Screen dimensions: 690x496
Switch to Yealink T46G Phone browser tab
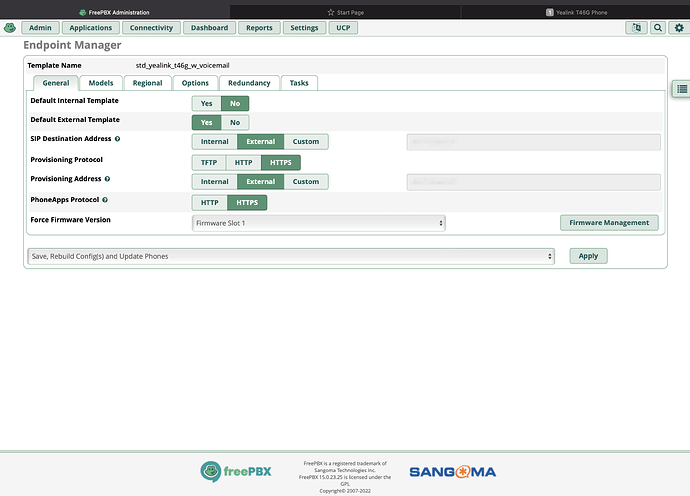tap(576, 12)
